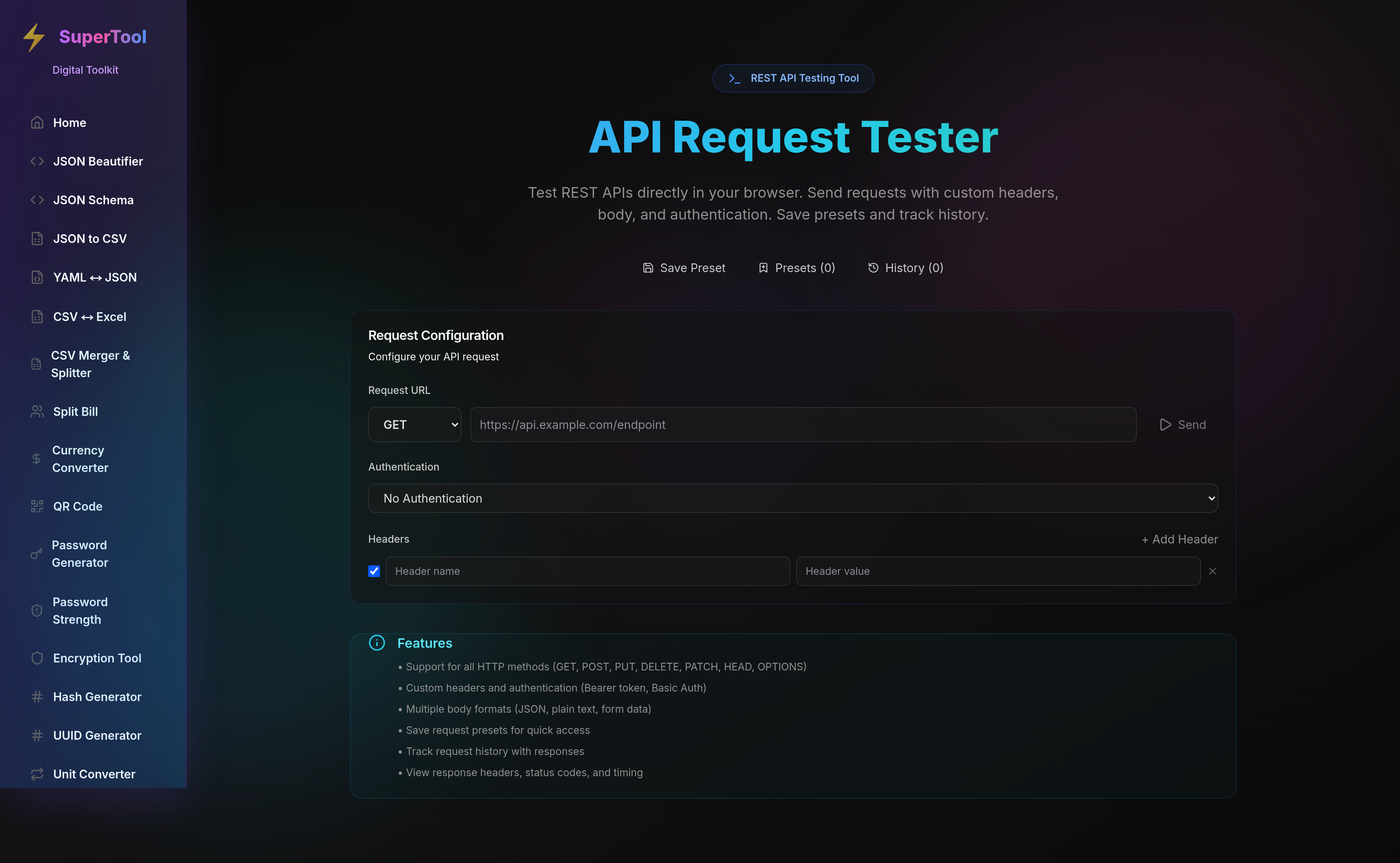This screenshot has height=863, width=1400.
Task: Open the YAML to JSON converter
Action: (95, 277)
